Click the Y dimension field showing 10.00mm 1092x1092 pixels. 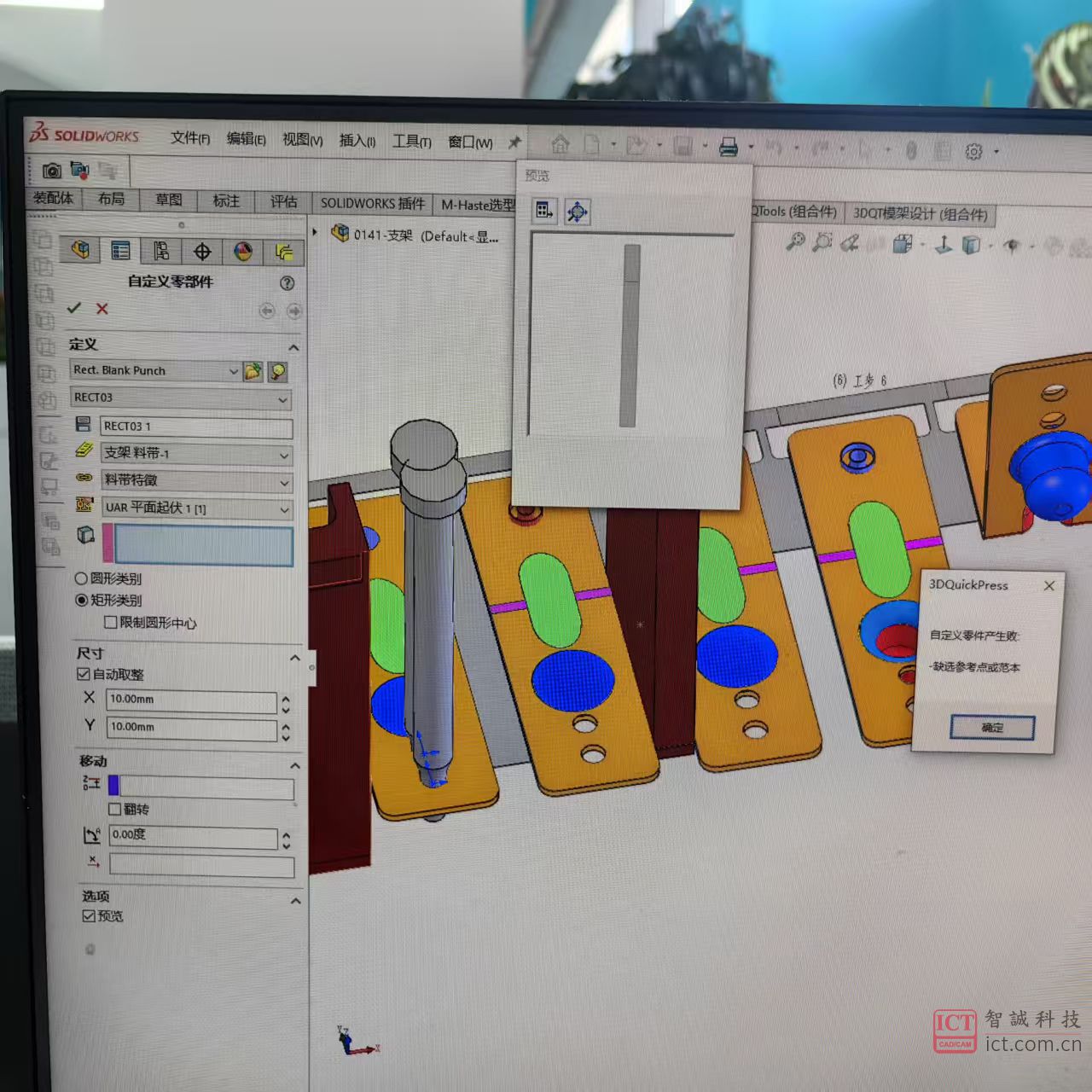point(192,729)
